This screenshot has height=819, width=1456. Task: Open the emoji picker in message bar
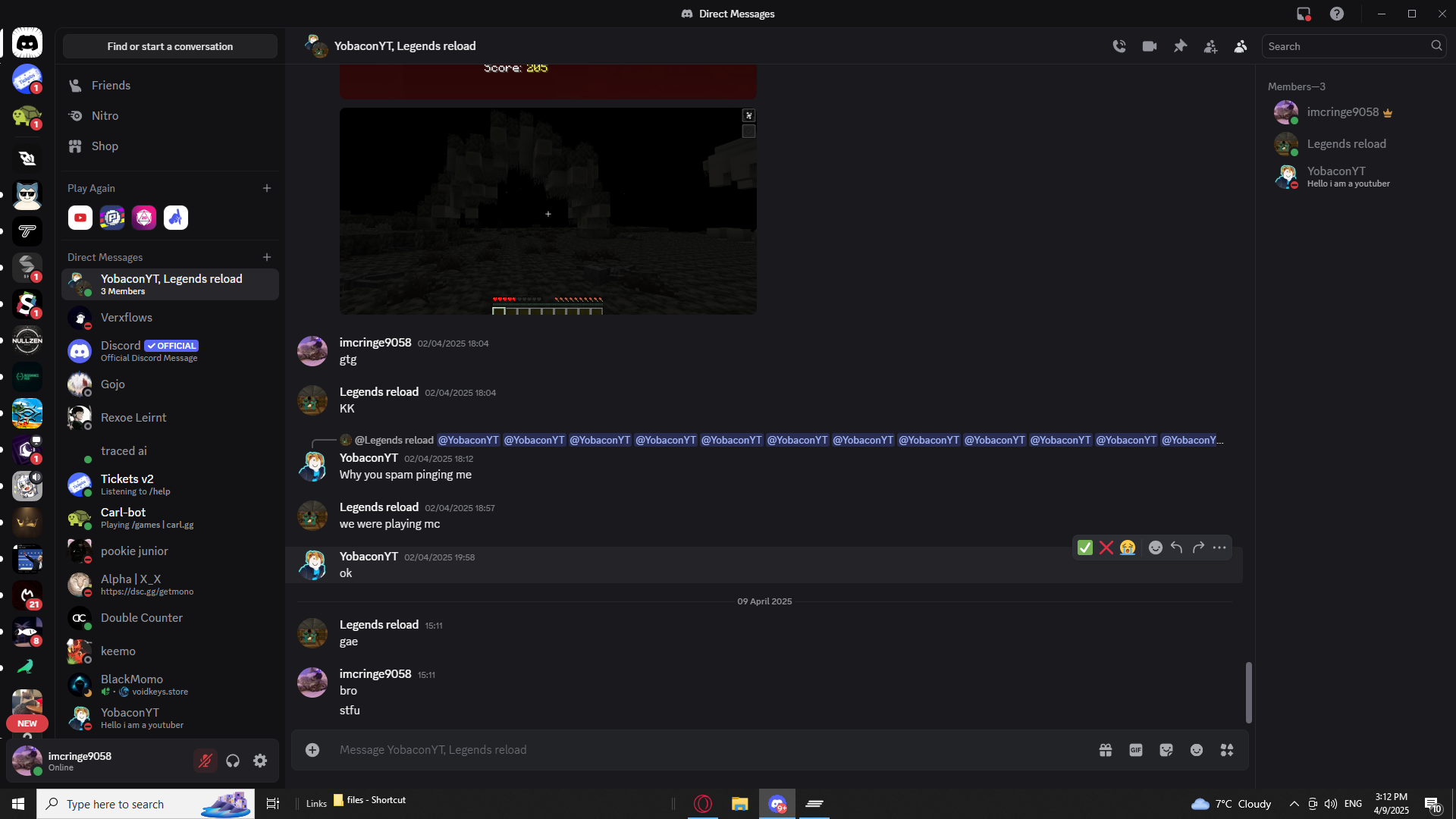(1197, 750)
